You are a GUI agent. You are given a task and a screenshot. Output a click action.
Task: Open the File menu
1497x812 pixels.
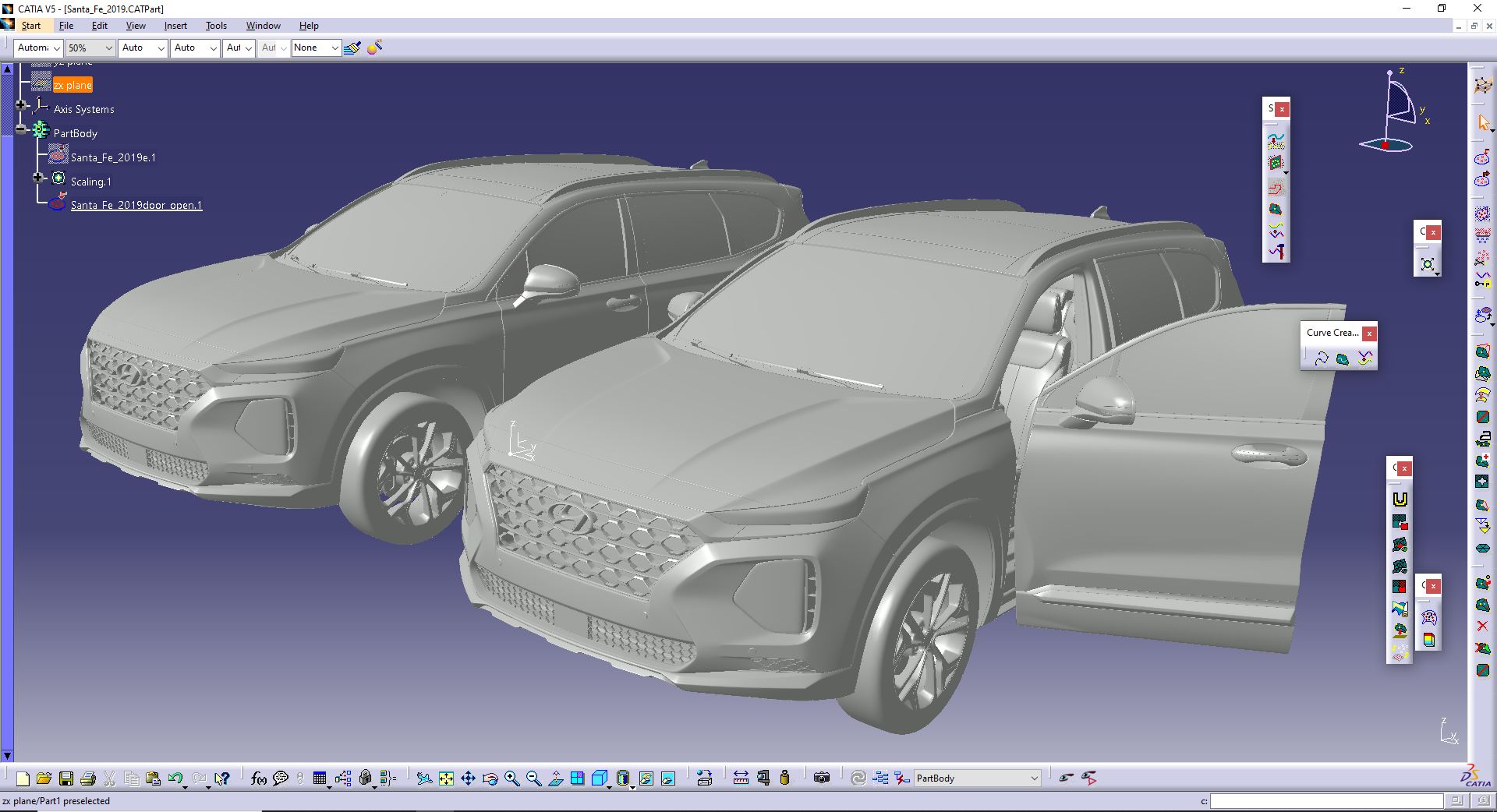(x=66, y=26)
